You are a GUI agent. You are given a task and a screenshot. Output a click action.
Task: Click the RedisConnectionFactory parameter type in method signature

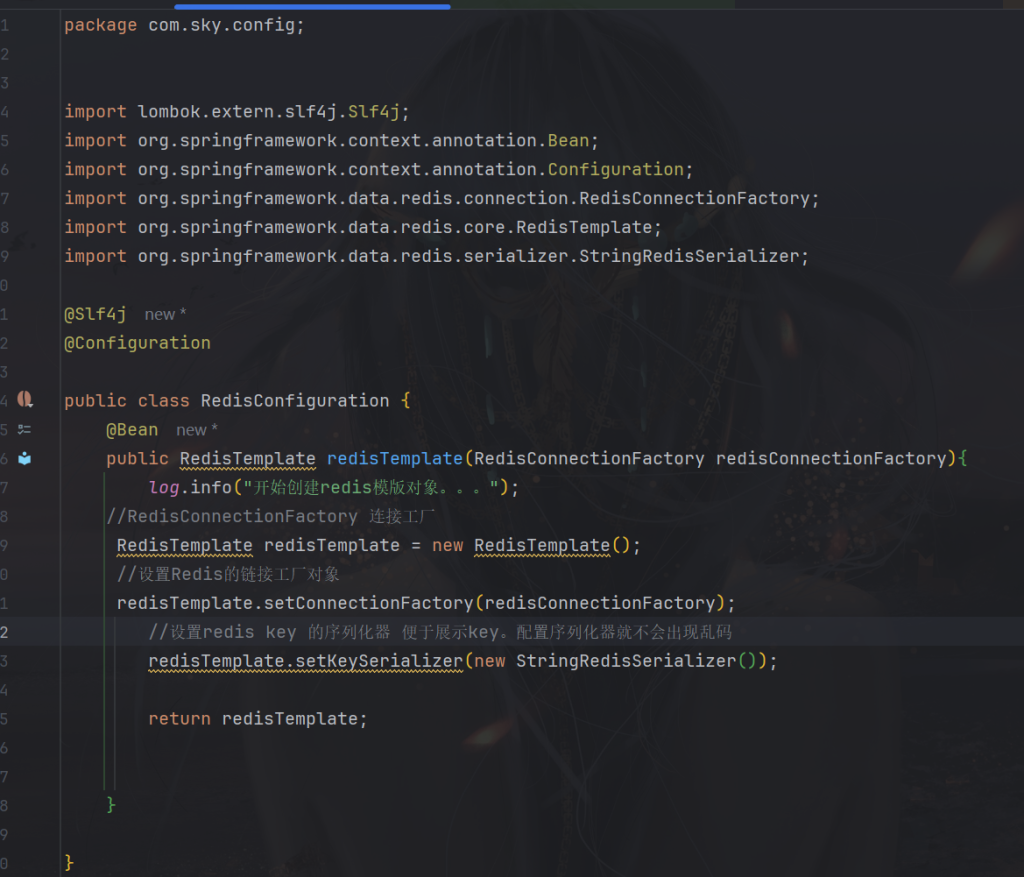589,459
